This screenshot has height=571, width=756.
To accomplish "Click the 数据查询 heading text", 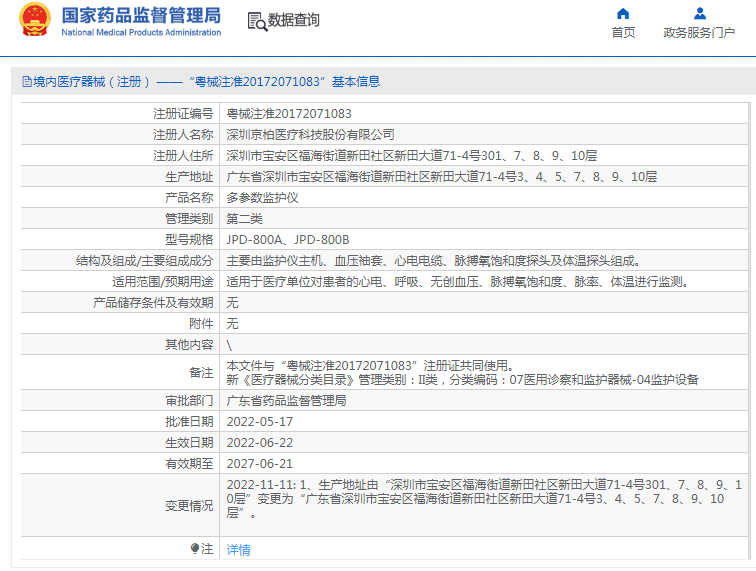I will (294, 20).
